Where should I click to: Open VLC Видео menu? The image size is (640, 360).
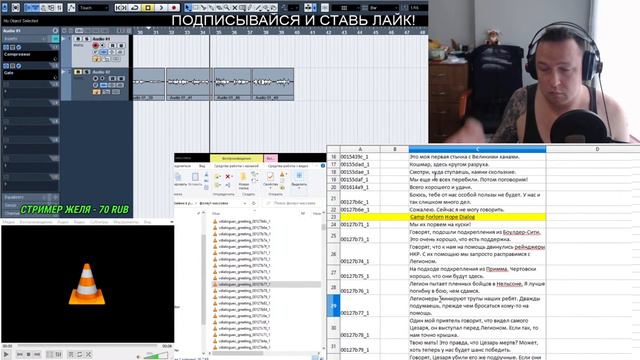pos(79,222)
